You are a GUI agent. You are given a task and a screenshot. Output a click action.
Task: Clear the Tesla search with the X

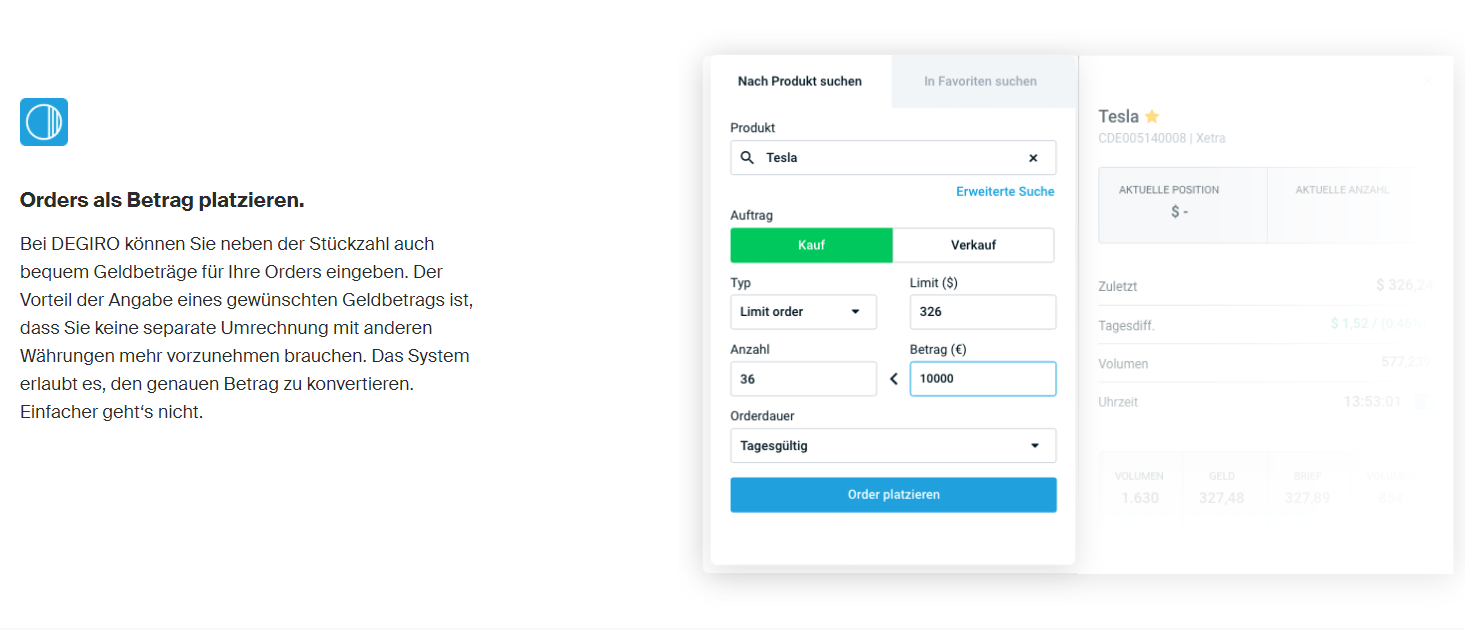pyautogui.click(x=1033, y=158)
